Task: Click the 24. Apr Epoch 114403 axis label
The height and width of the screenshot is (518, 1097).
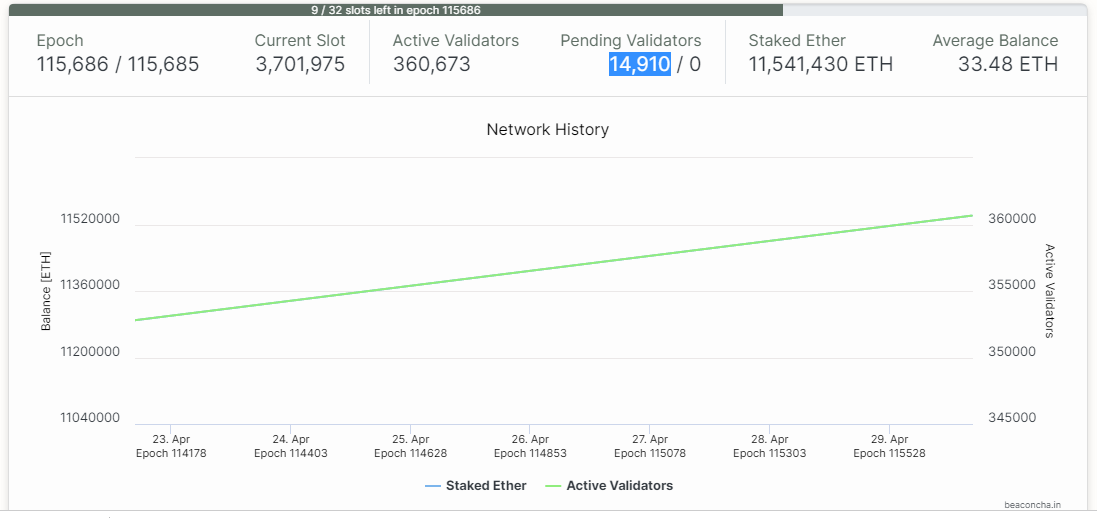Action: pyautogui.click(x=291, y=446)
